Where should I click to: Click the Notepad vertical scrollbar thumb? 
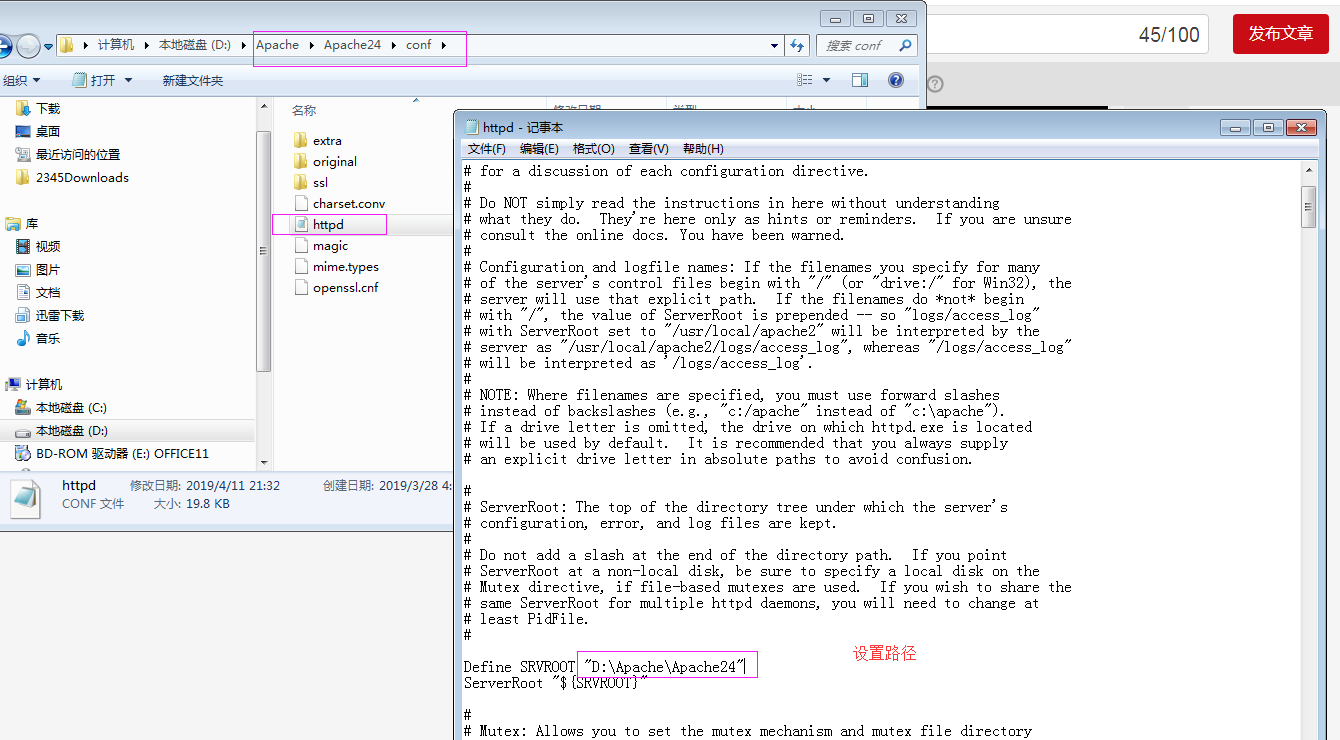point(1308,207)
